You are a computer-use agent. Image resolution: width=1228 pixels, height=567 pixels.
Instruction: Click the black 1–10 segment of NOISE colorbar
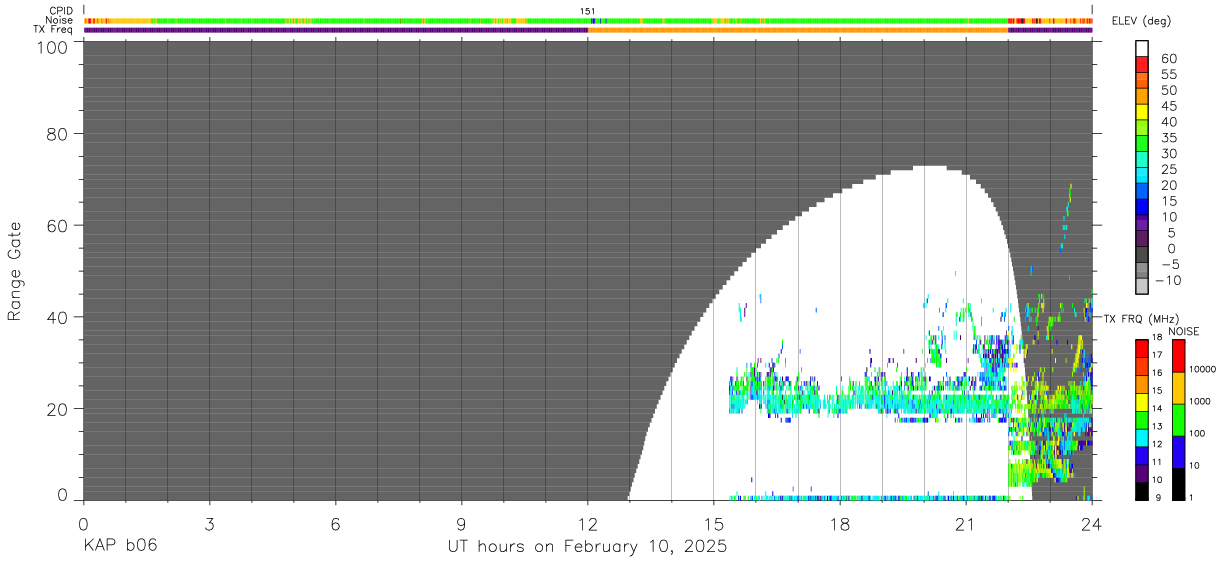[x=1178, y=483]
